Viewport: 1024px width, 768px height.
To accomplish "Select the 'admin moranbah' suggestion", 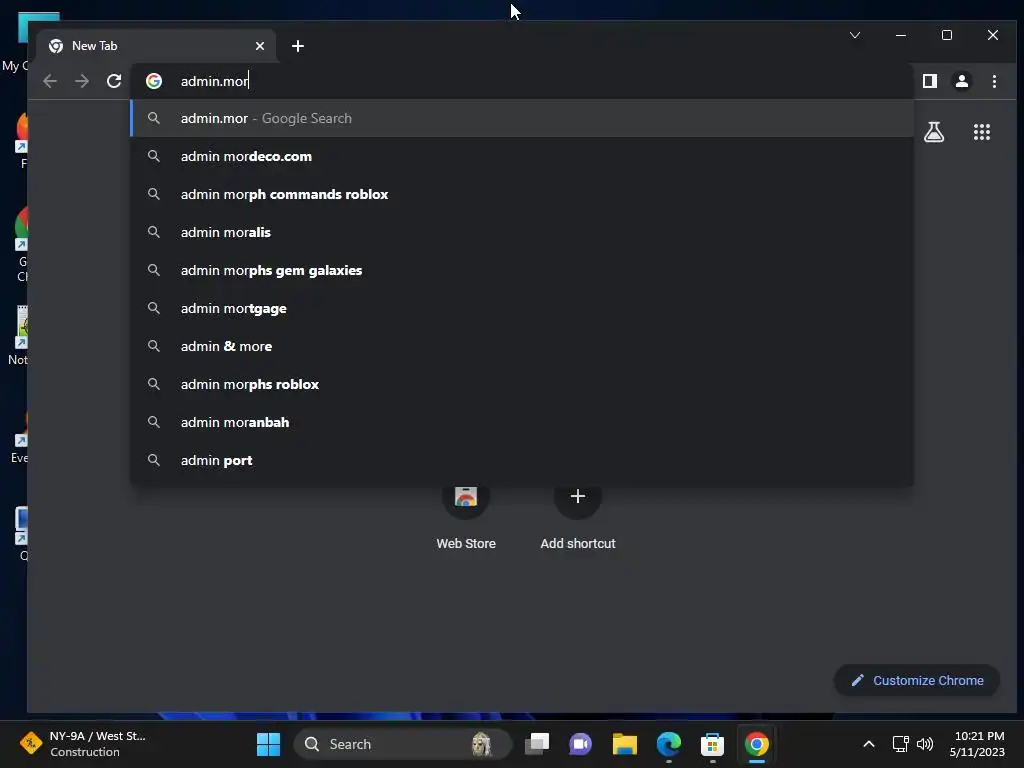I will [x=522, y=423].
